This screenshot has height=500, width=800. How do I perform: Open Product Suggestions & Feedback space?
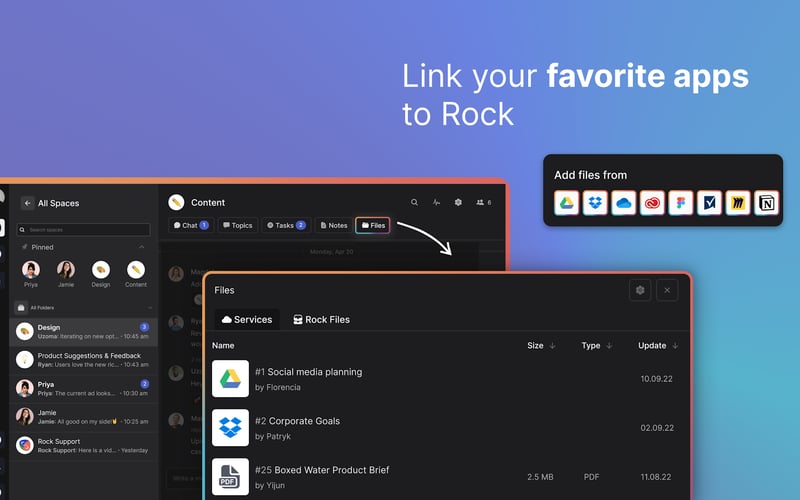[84, 360]
